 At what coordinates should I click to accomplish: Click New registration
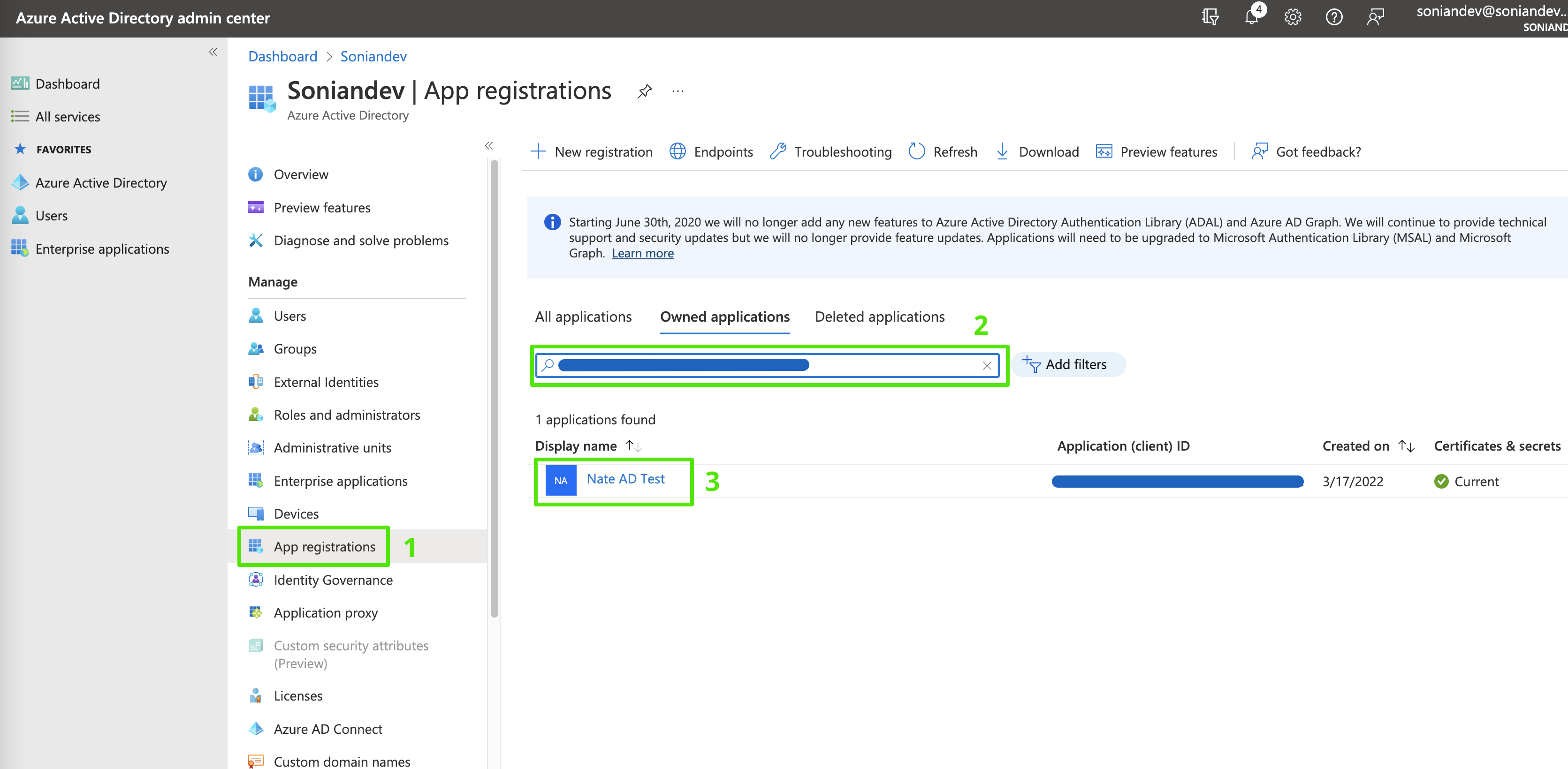click(591, 151)
